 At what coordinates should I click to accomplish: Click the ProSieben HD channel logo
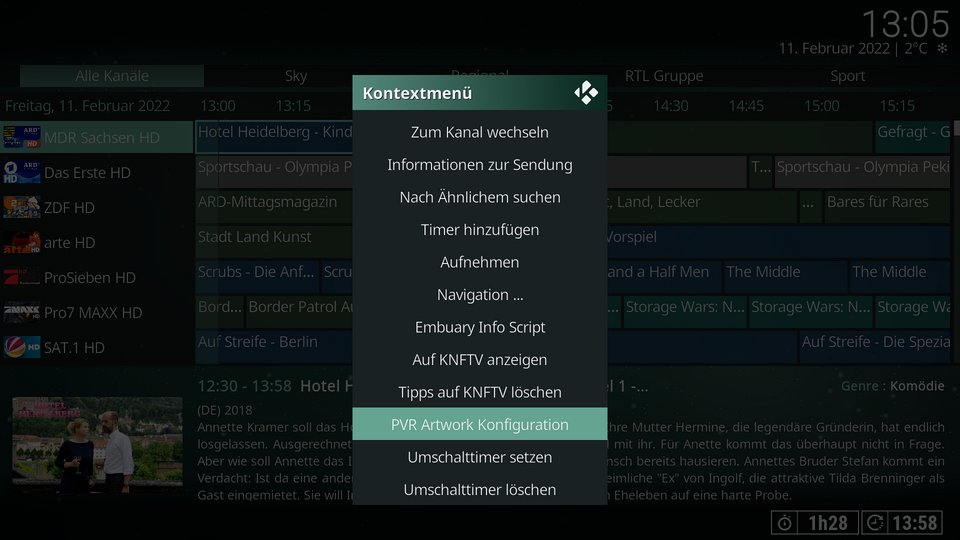[21, 277]
